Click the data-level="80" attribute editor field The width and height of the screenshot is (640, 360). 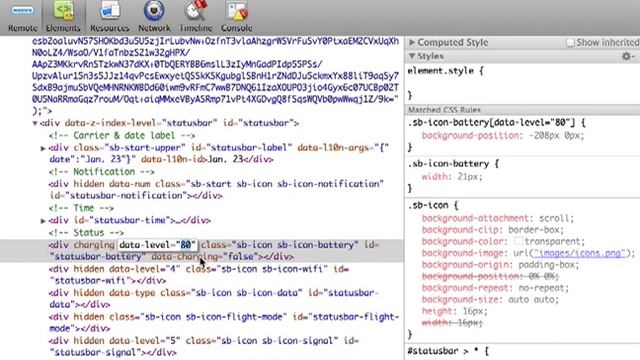[158, 245]
